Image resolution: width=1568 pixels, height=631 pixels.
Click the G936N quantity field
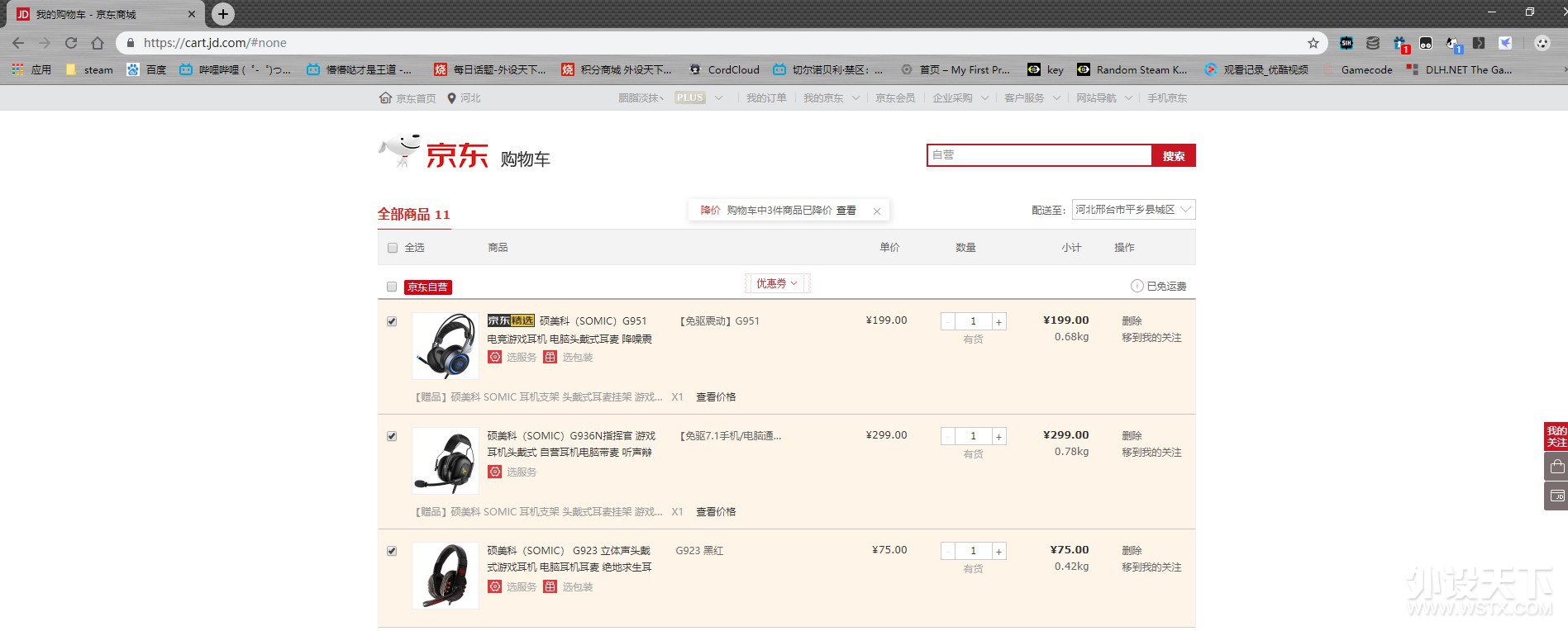pyautogui.click(x=973, y=437)
